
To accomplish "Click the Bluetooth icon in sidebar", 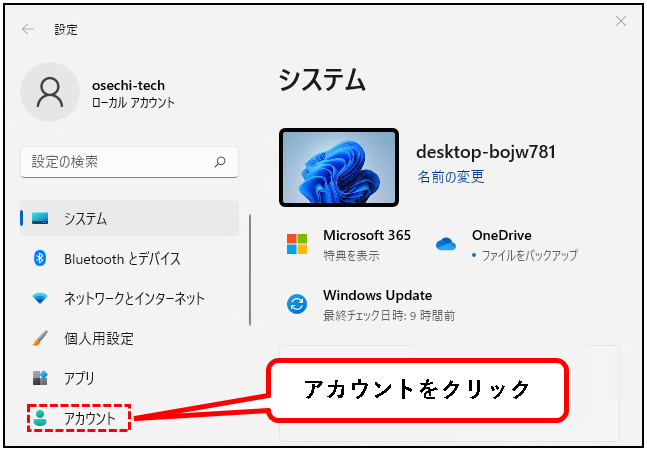I will click(x=40, y=258).
